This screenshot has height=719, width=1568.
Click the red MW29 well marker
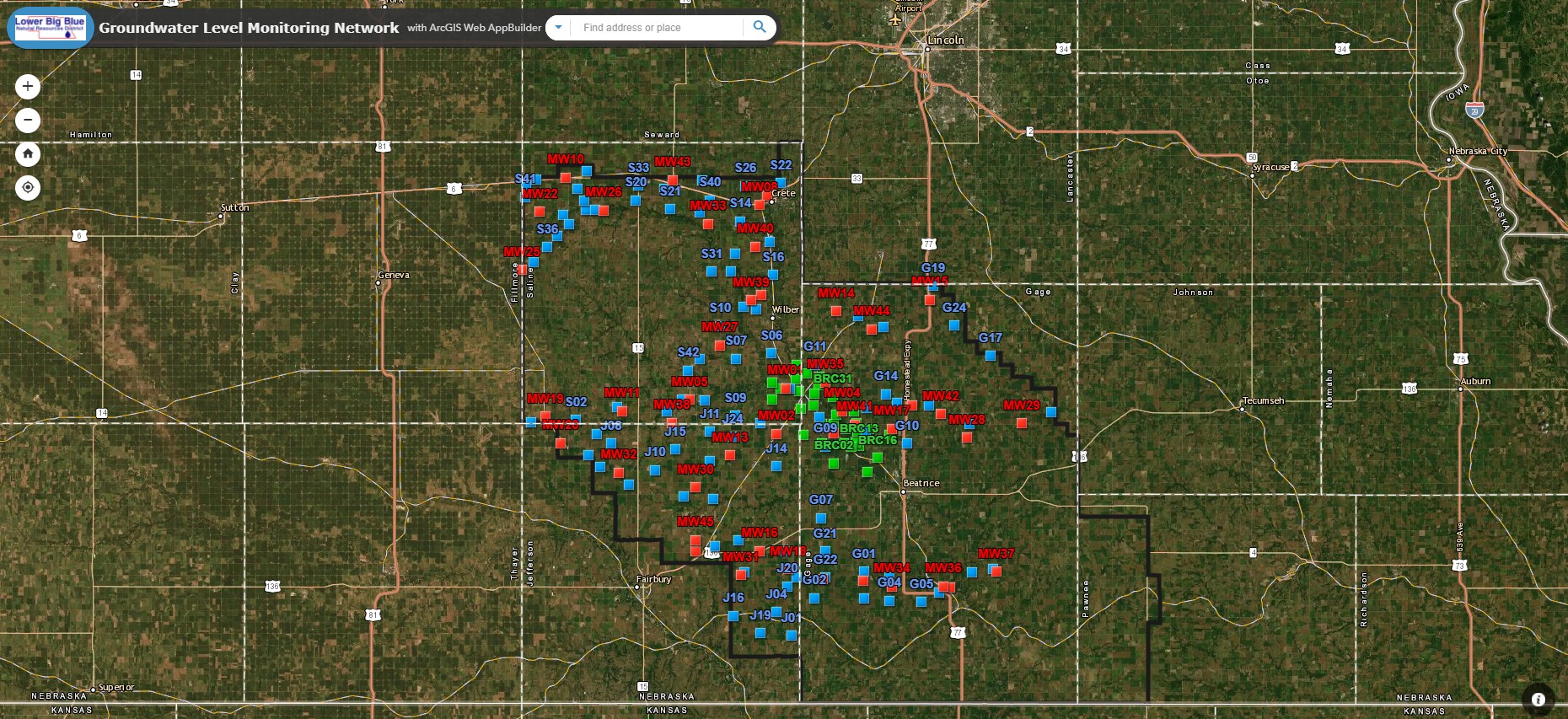click(1022, 424)
